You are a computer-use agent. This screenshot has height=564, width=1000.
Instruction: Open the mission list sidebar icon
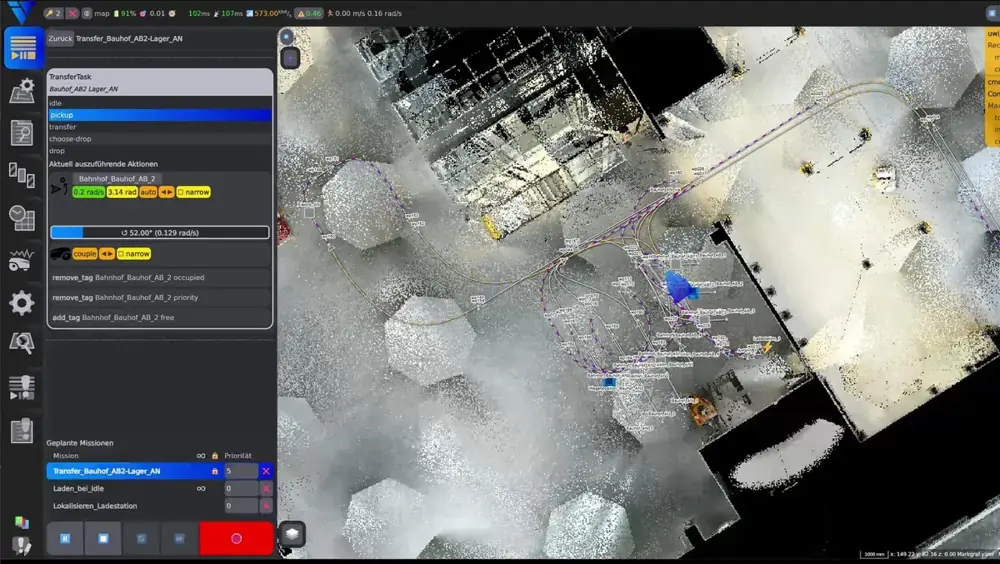click(23, 48)
